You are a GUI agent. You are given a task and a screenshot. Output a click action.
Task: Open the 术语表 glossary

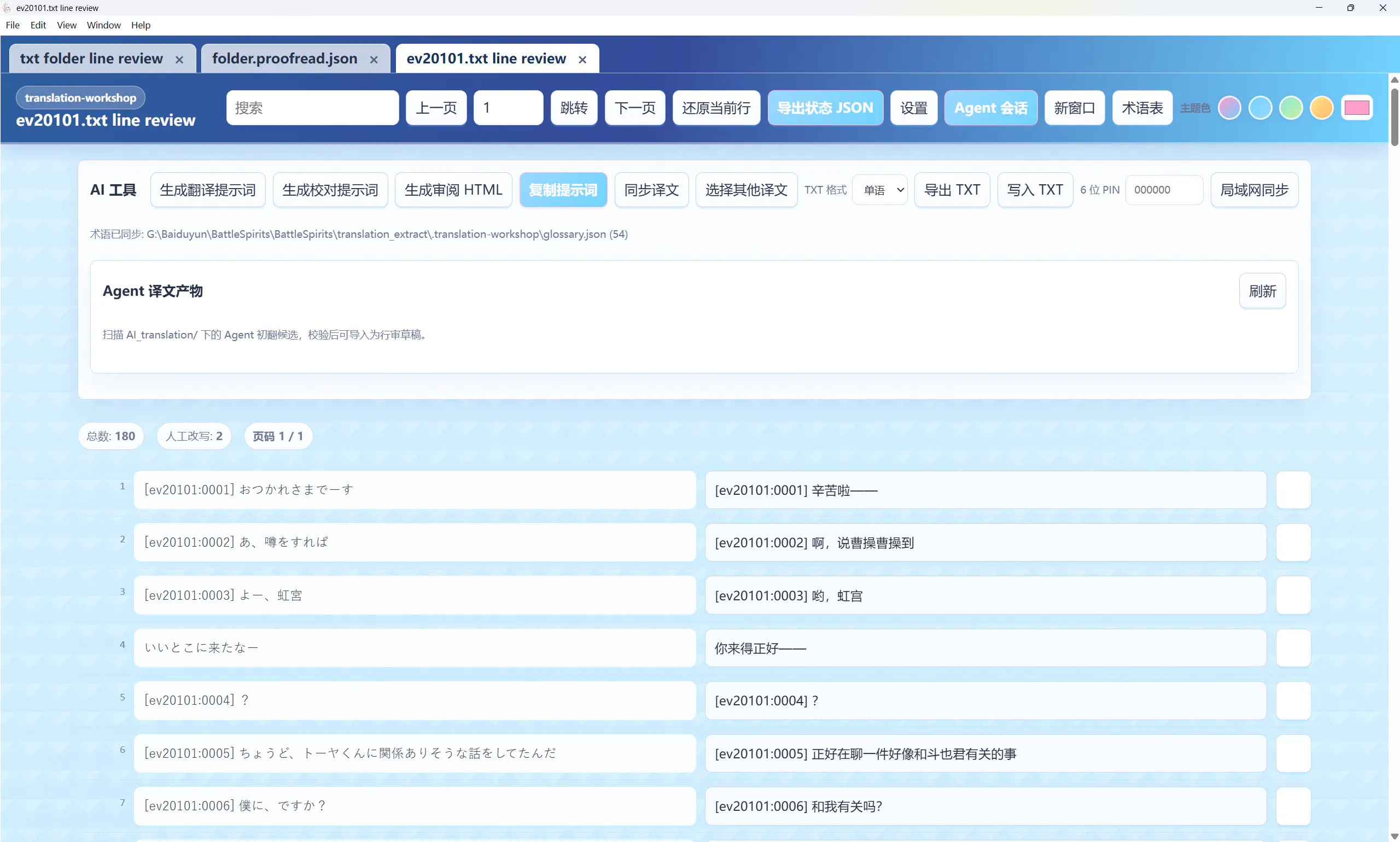[1142, 108]
